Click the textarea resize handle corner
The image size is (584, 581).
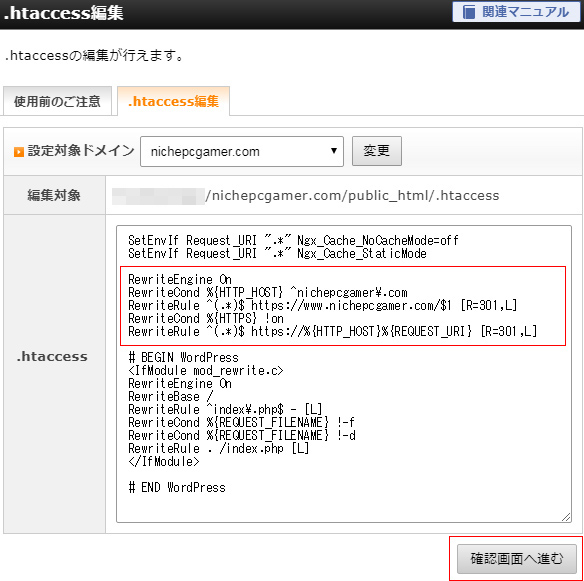click(566, 517)
